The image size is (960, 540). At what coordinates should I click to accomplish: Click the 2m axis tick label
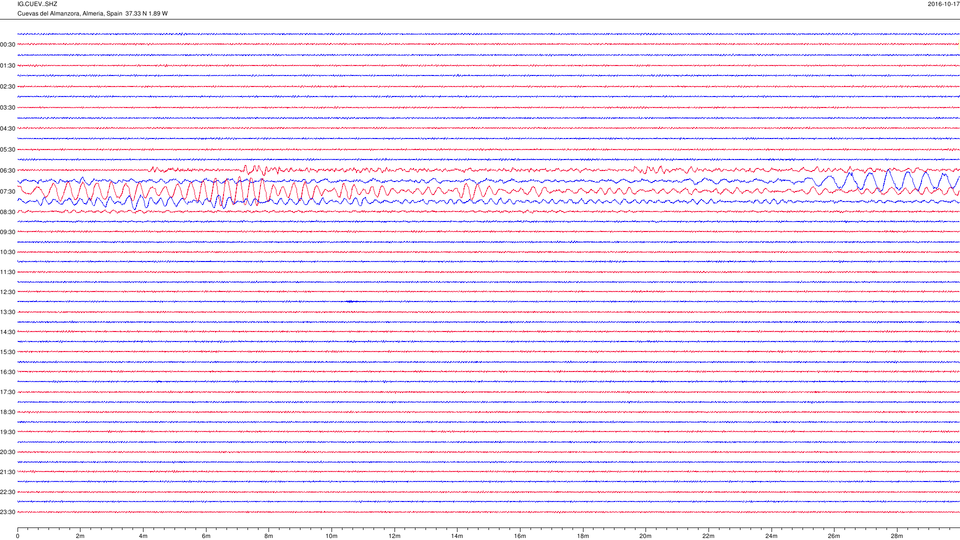click(x=80, y=536)
